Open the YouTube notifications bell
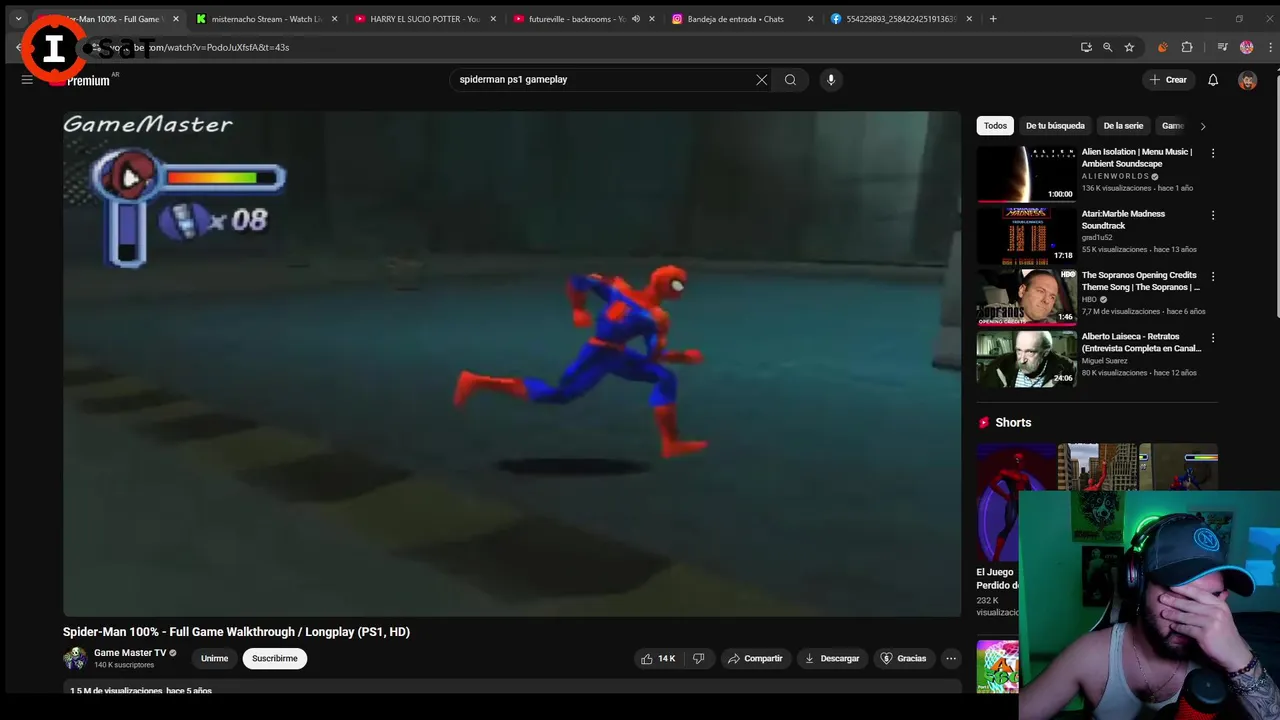The image size is (1280, 720). tap(1213, 80)
